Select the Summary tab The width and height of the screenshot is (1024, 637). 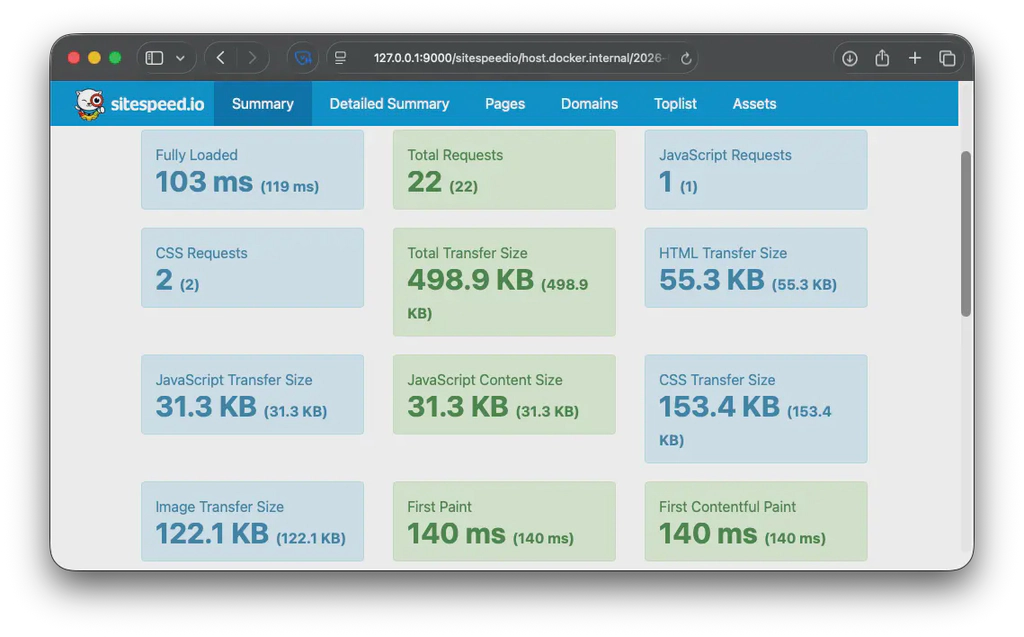pos(262,104)
